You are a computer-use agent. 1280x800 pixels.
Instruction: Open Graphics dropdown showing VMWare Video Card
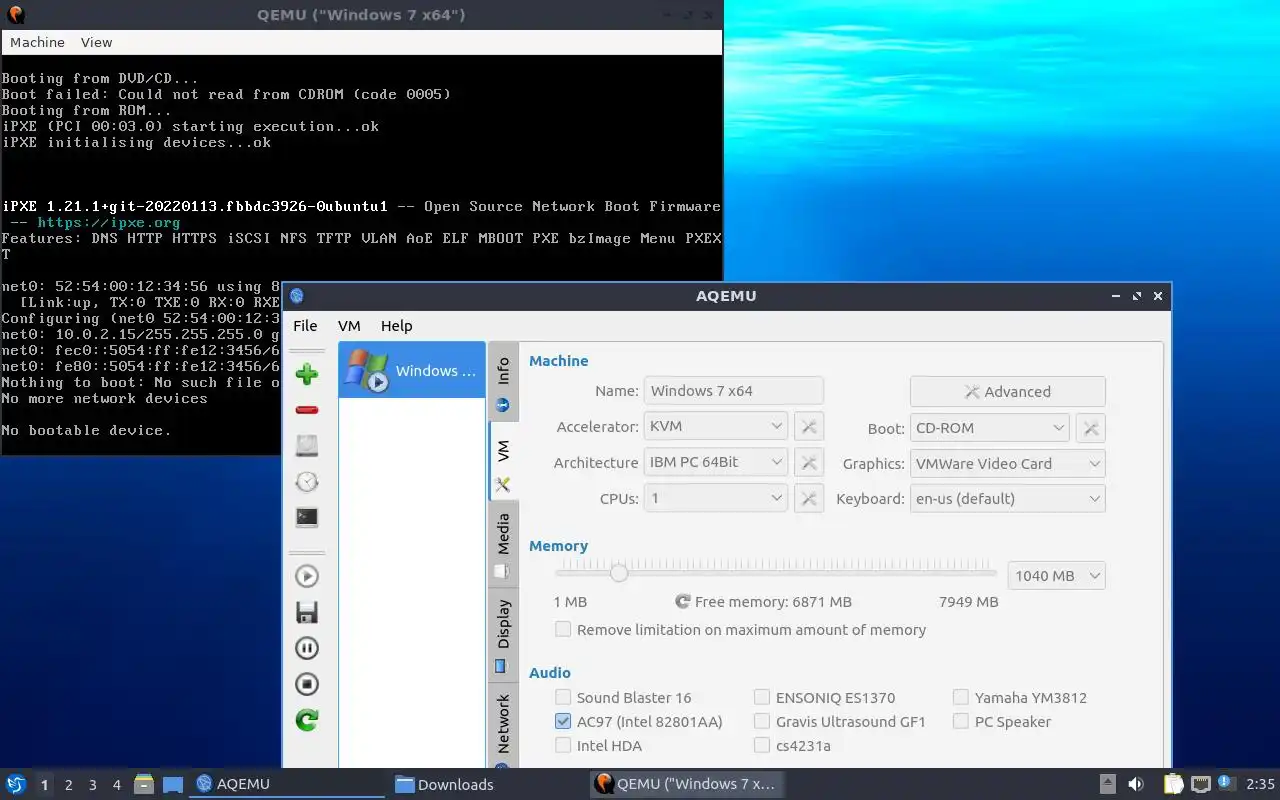tap(1008, 464)
